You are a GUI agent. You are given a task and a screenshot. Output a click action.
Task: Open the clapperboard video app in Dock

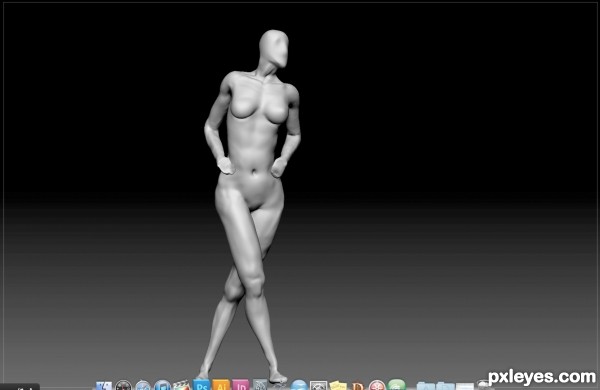click(x=181, y=385)
